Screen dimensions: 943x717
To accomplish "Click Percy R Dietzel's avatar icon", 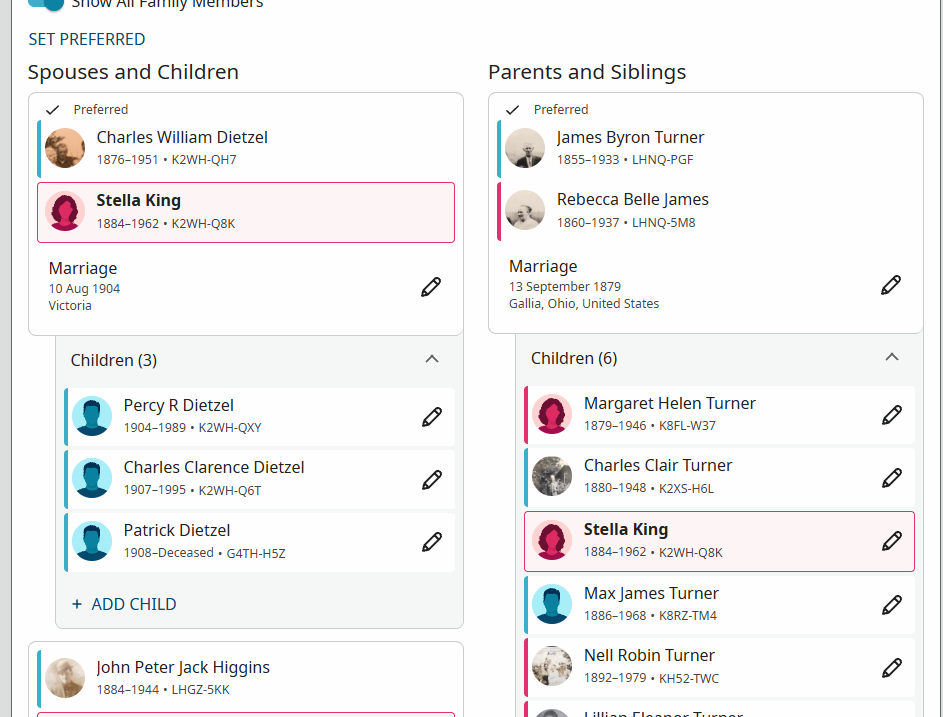I will click(x=92, y=416).
